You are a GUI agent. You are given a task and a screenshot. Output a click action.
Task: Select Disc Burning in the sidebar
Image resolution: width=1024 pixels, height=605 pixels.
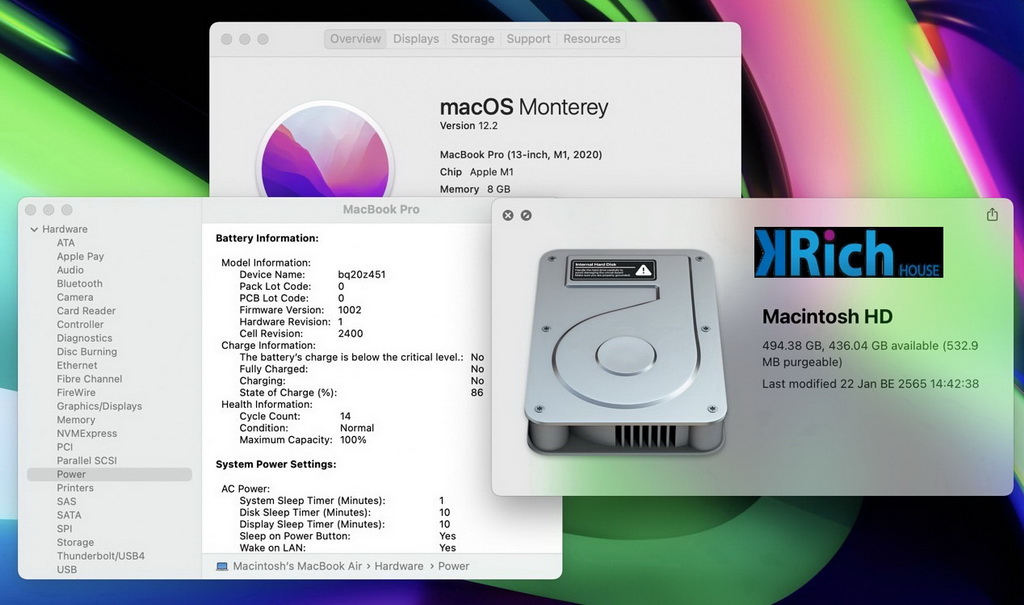click(87, 352)
